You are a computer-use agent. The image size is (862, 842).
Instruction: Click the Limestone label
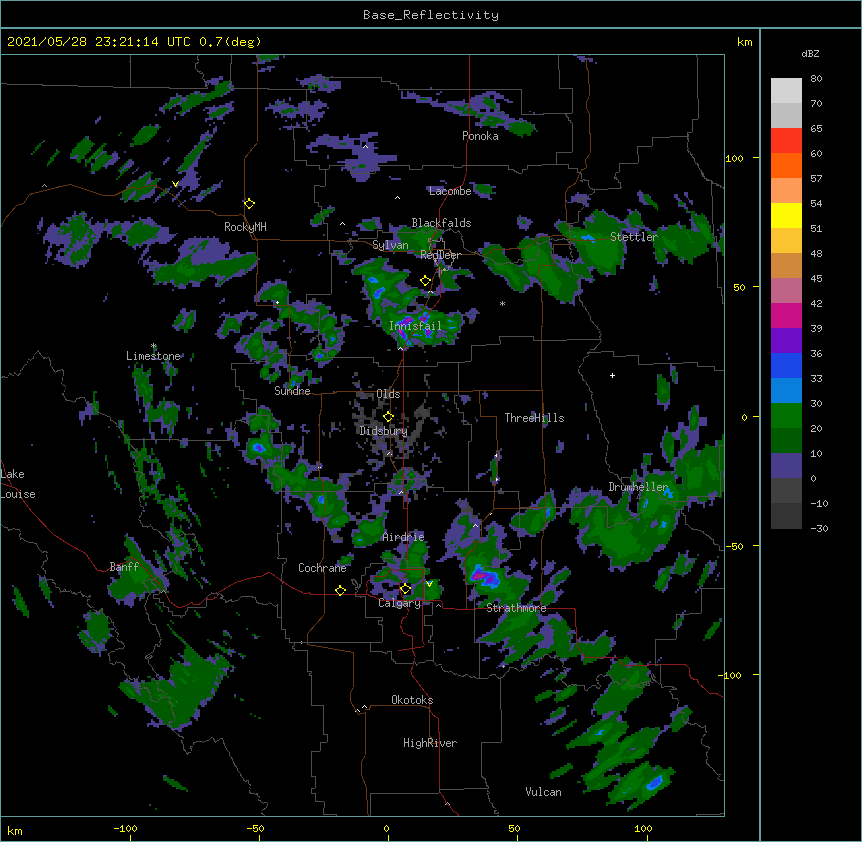coord(153,356)
